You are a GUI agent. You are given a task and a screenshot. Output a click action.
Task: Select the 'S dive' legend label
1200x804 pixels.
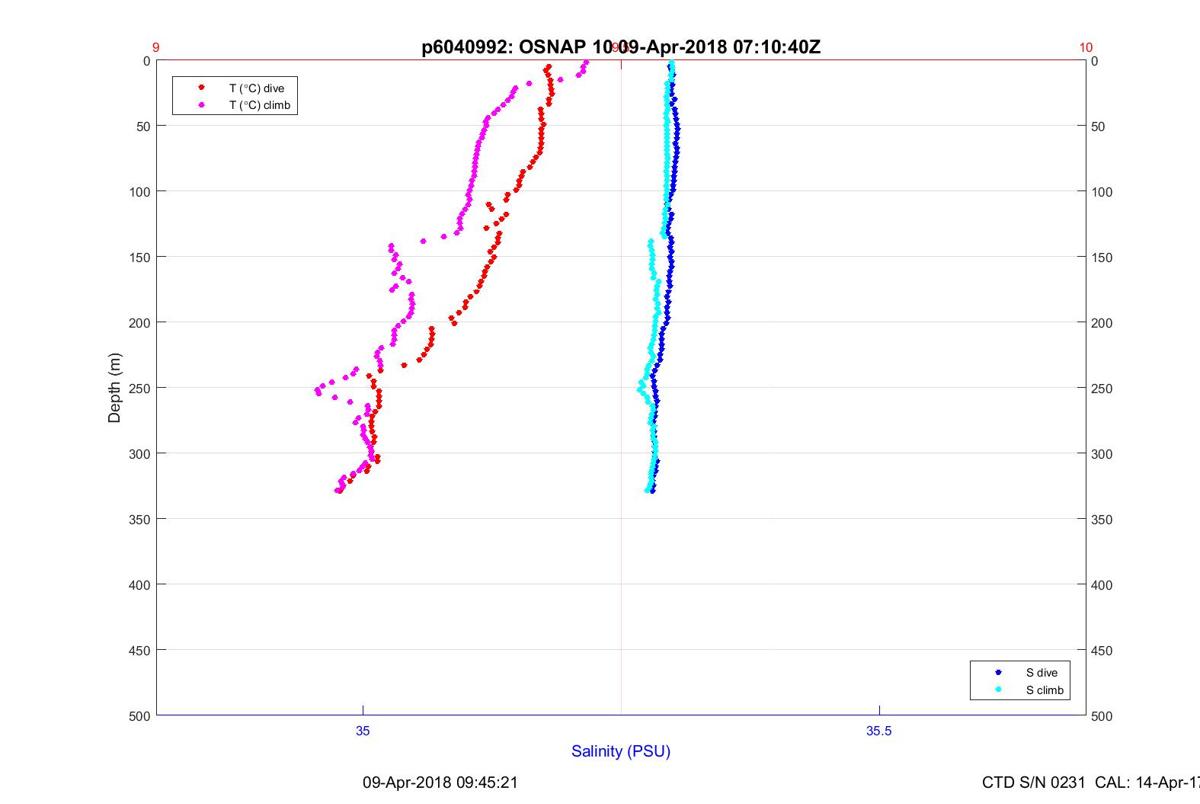[x=1041, y=673]
